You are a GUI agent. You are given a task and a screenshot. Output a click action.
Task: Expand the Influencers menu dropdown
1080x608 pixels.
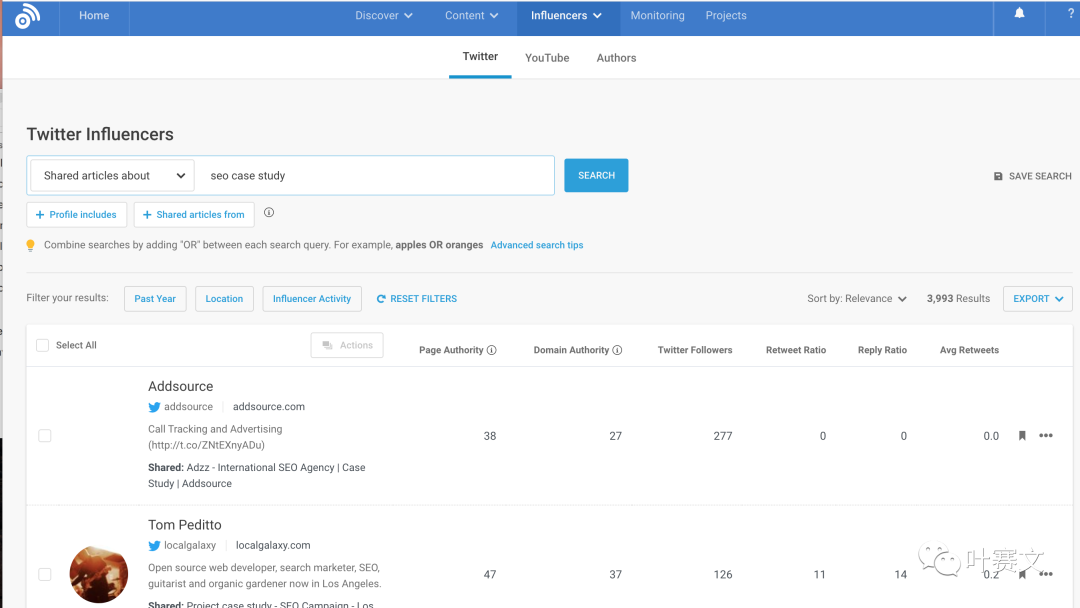566,15
